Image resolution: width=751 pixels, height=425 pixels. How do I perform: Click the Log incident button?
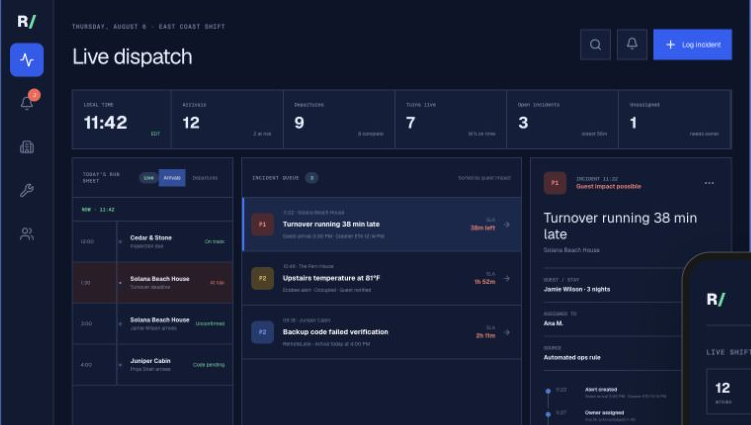(x=693, y=45)
